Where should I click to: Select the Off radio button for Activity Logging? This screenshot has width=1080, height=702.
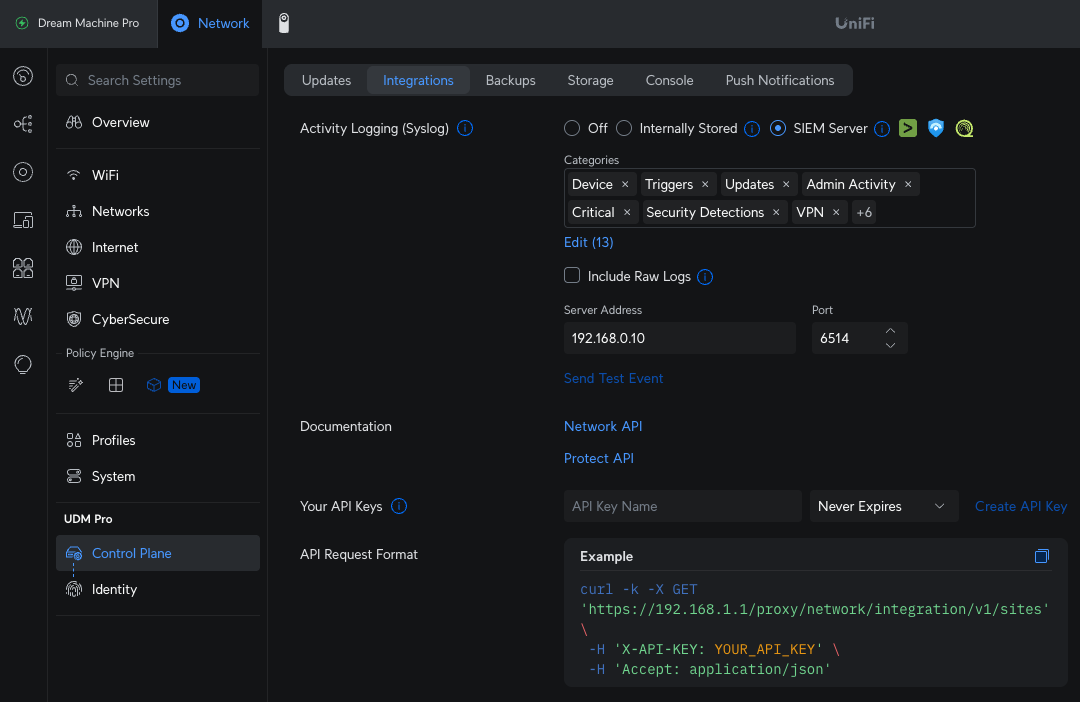click(x=571, y=128)
